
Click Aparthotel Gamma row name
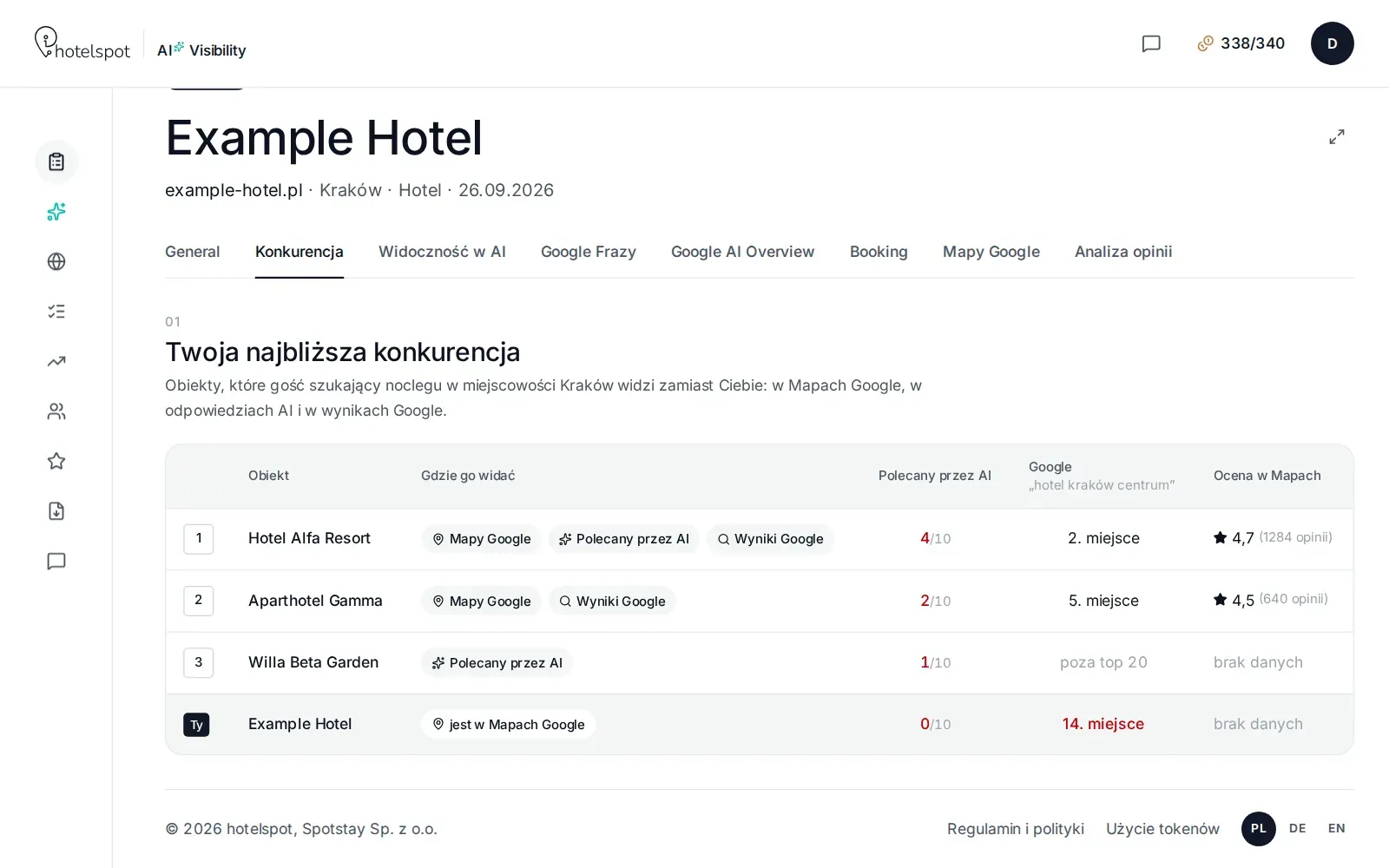(315, 601)
